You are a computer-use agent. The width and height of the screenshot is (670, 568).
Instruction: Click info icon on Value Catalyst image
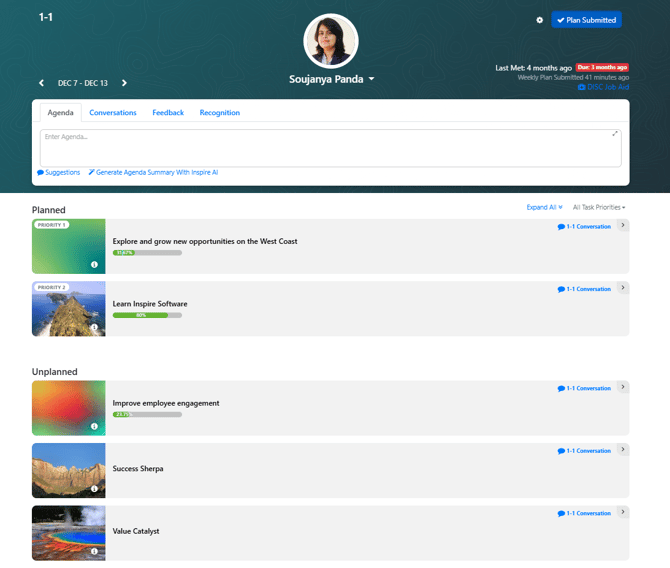coord(94,551)
